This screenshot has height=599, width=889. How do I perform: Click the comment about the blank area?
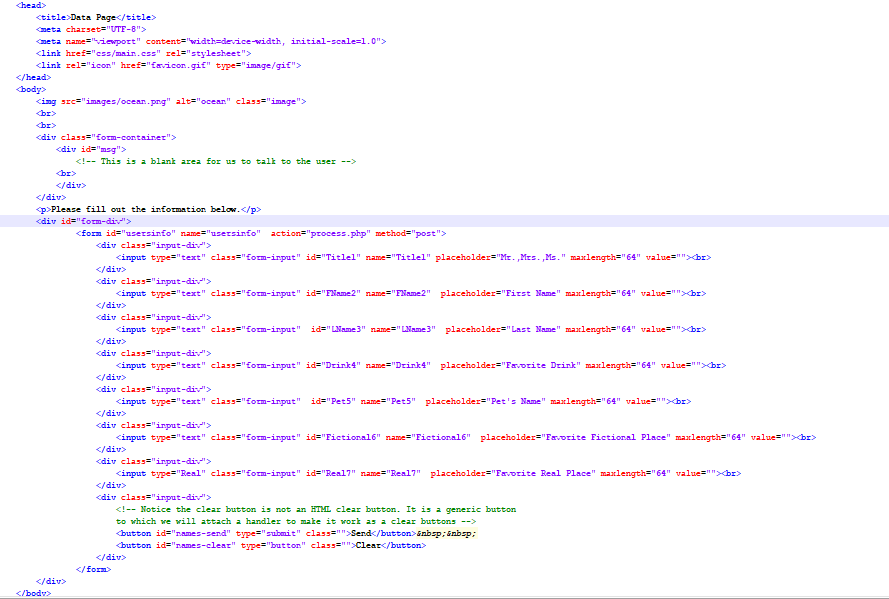pyautogui.click(x=215, y=161)
